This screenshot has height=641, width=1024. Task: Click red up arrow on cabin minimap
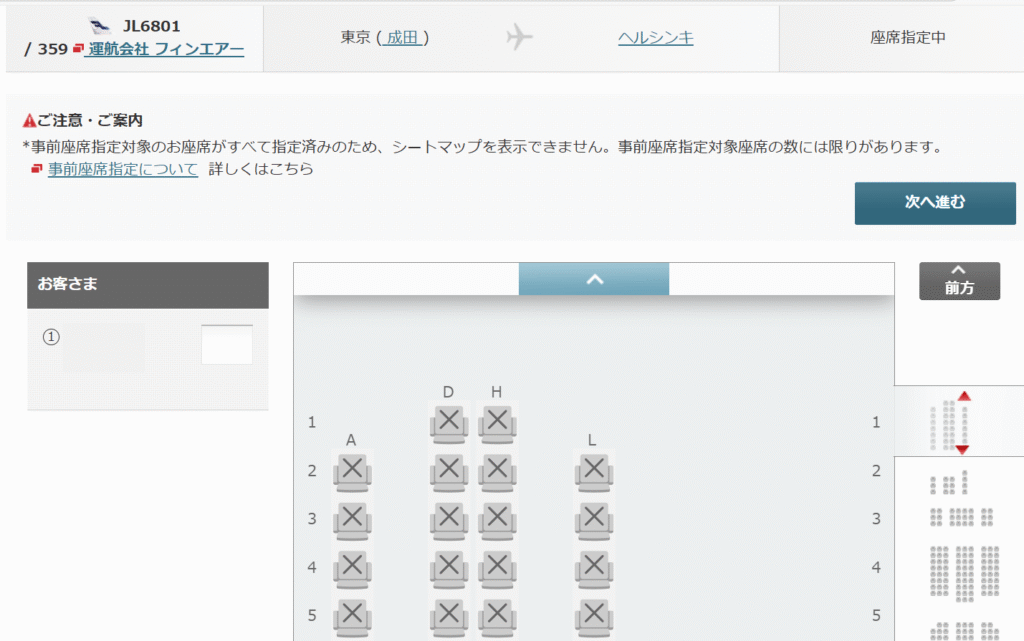pos(964,396)
